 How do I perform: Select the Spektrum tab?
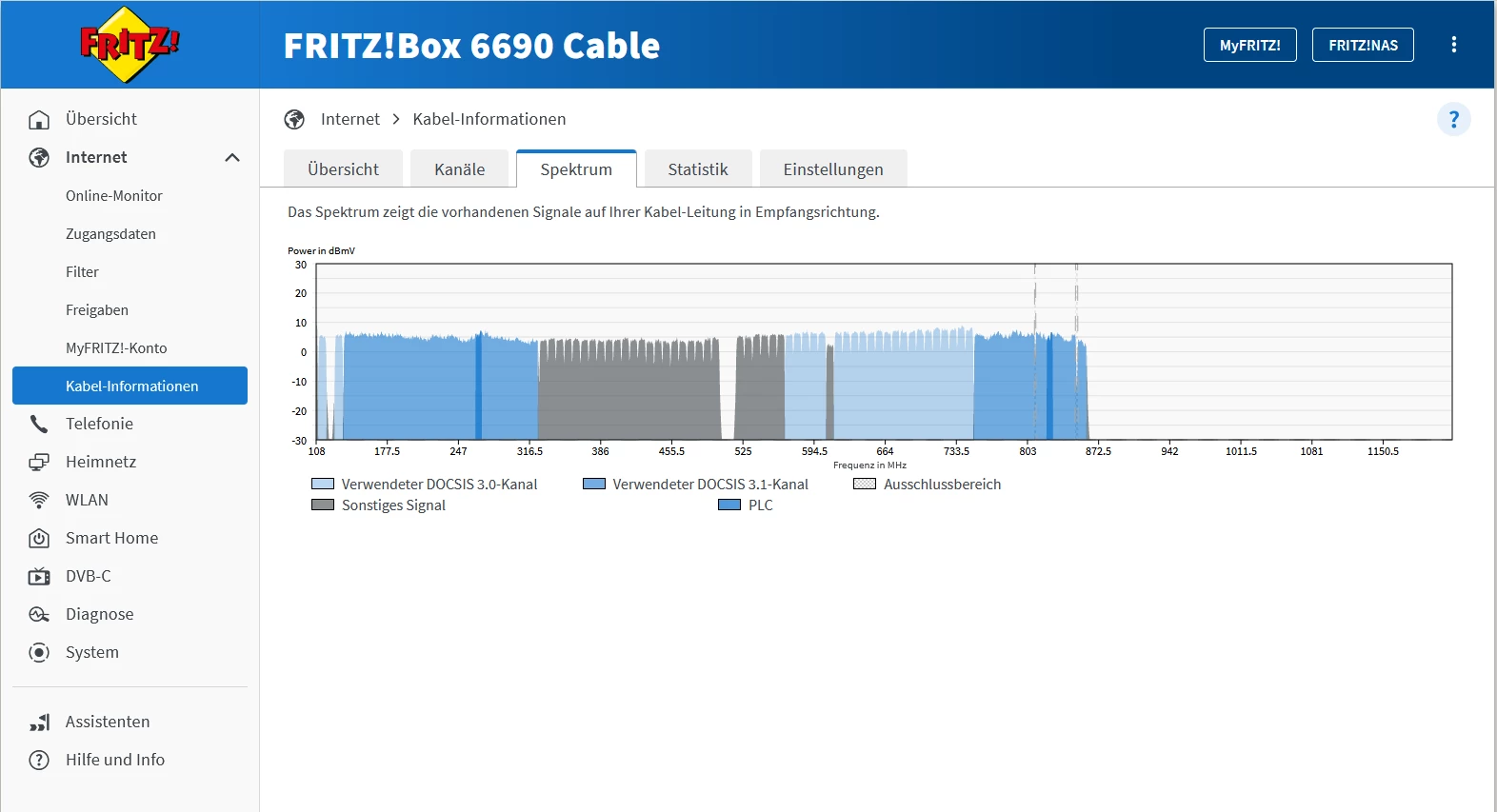[576, 168]
